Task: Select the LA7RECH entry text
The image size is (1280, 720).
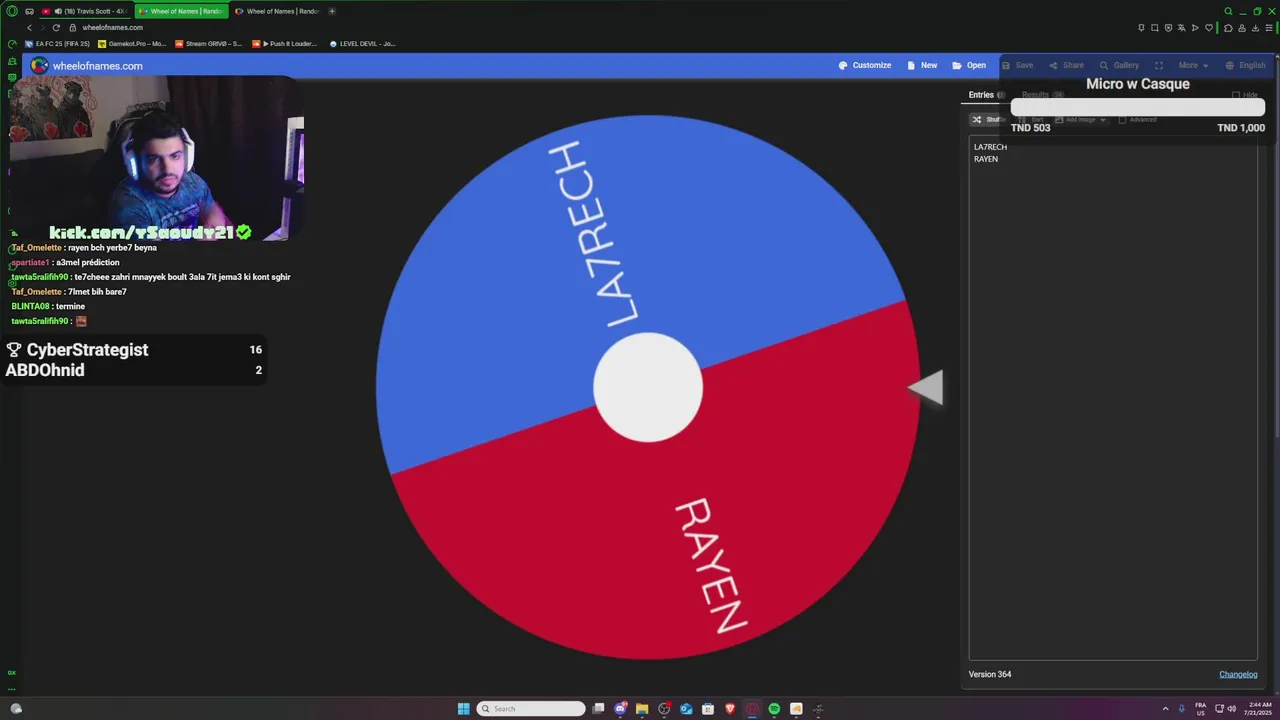Action: [990, 147]
